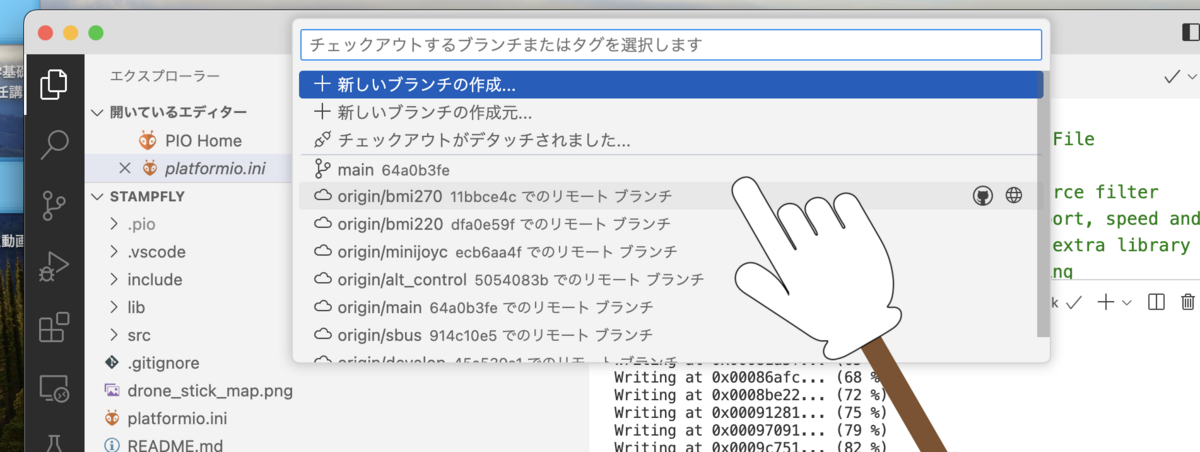Screen dimensions: 1200x452
Task: Select 'Create new branch' option
Action: [669, 85]
